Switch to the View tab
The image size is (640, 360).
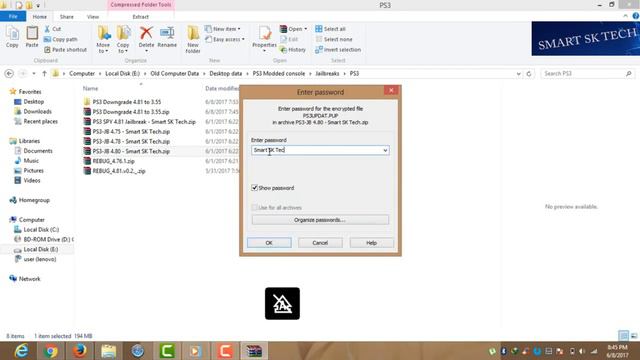93,17
